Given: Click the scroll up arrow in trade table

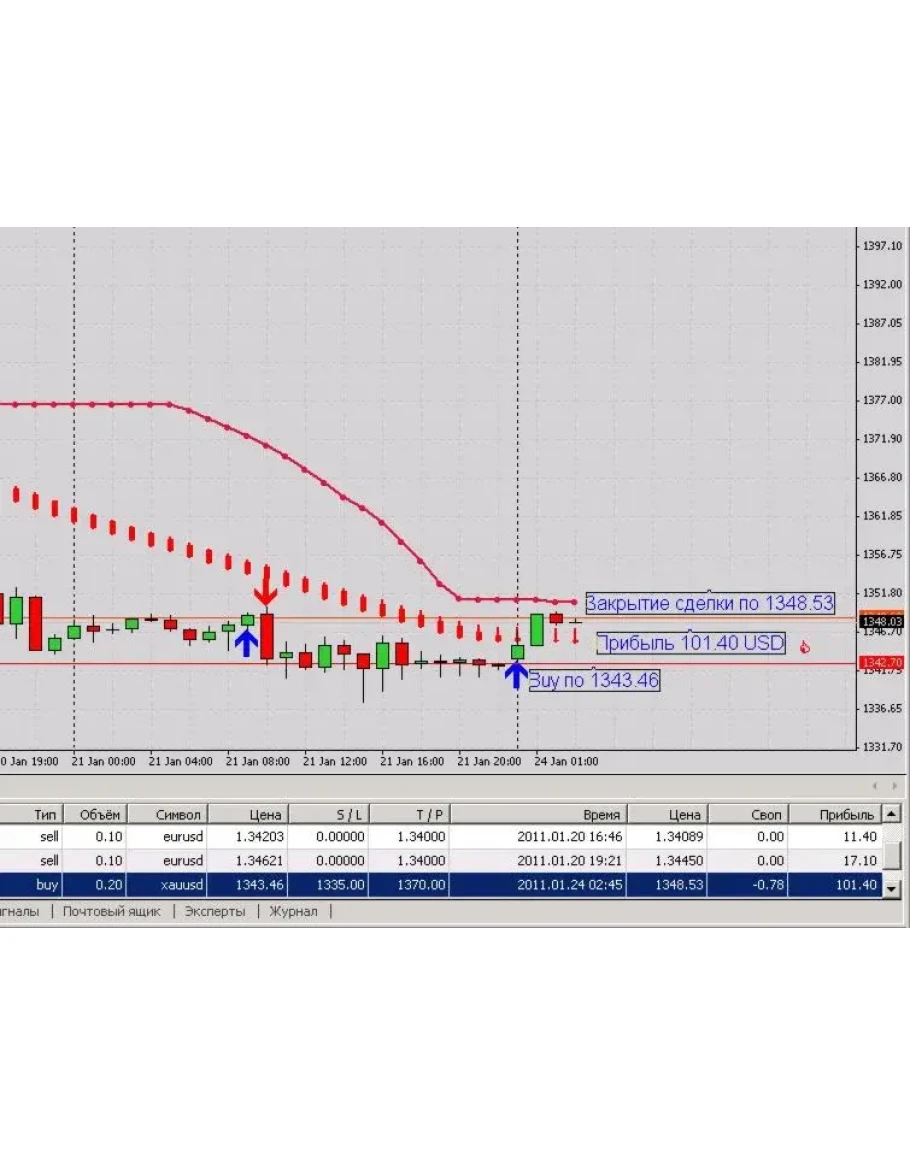Looking at the screenshot, I should tap(891, 814).
